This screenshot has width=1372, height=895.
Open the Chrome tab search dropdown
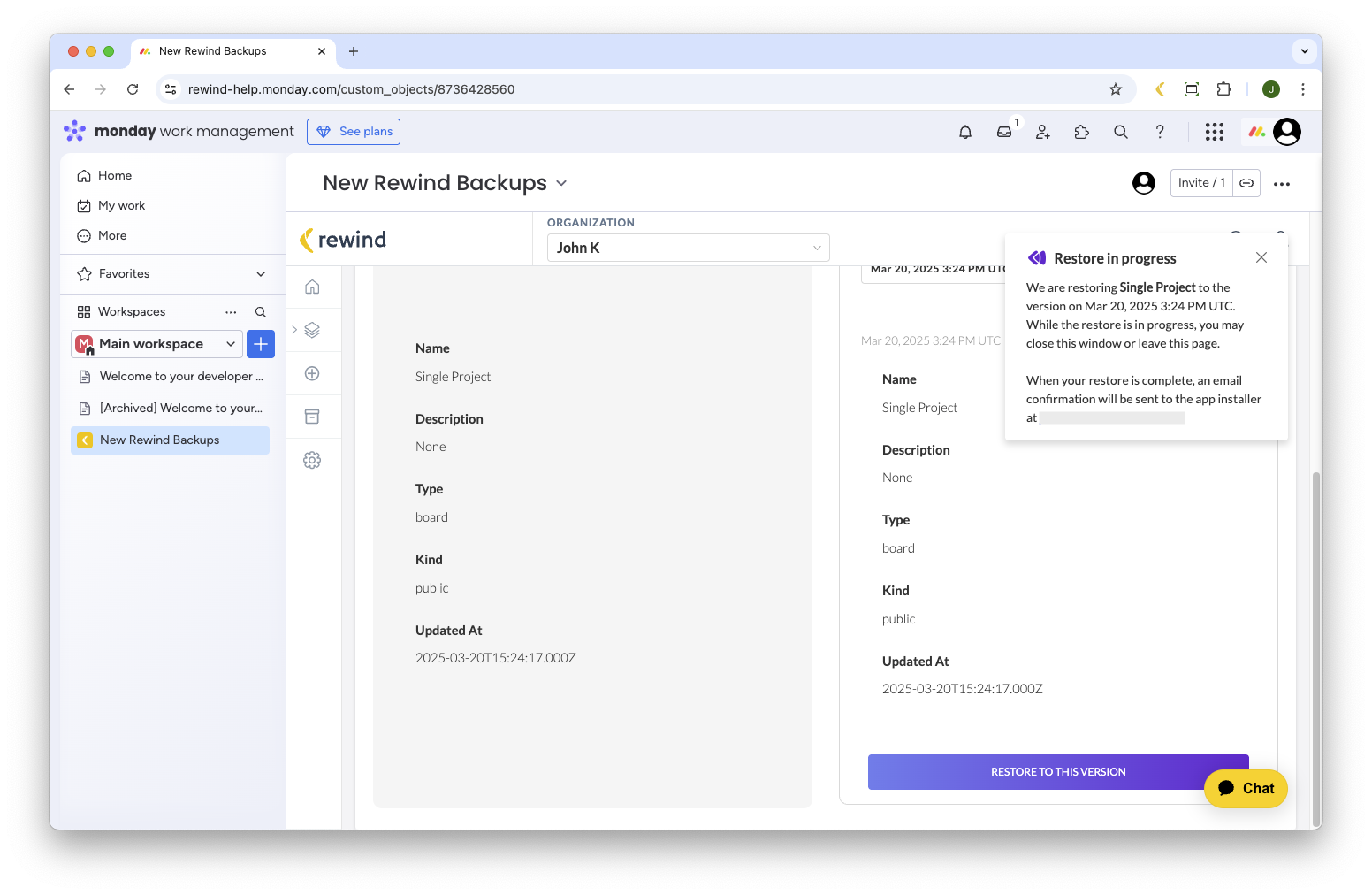pos(1305,51)
